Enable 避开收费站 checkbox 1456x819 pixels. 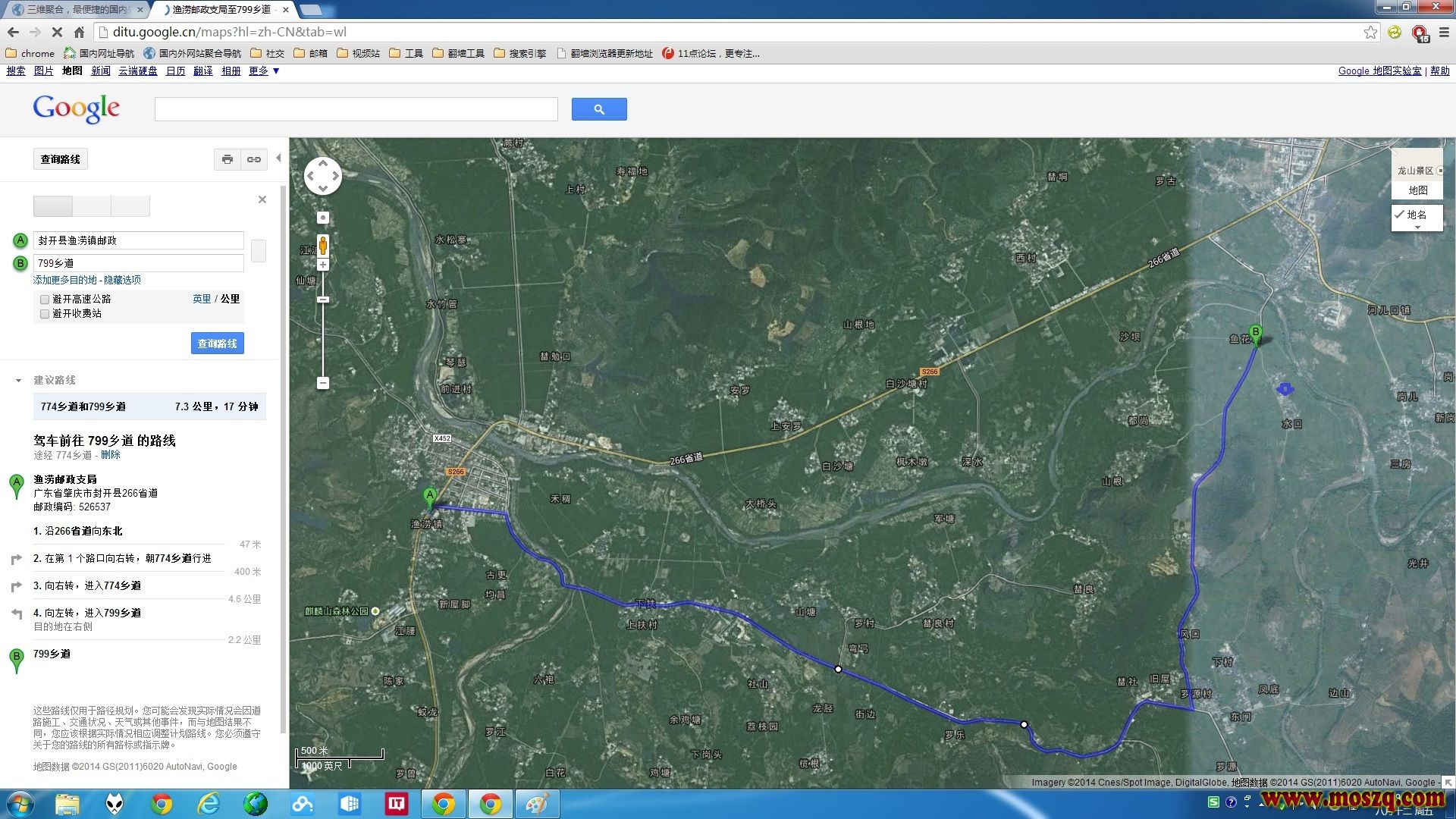pyautogui.click(x=45, y=314)
